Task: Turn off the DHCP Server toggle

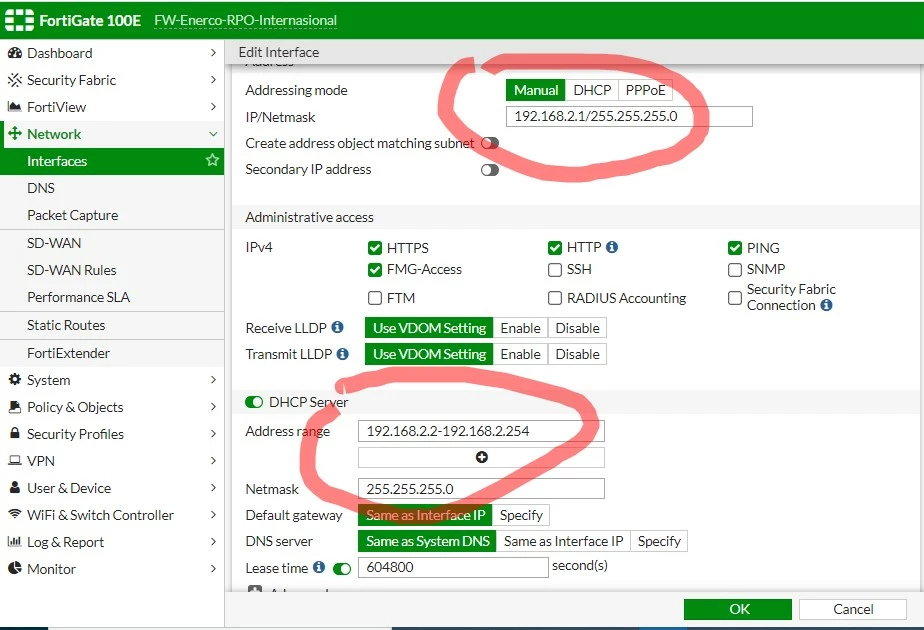Action: coord(254,402)
